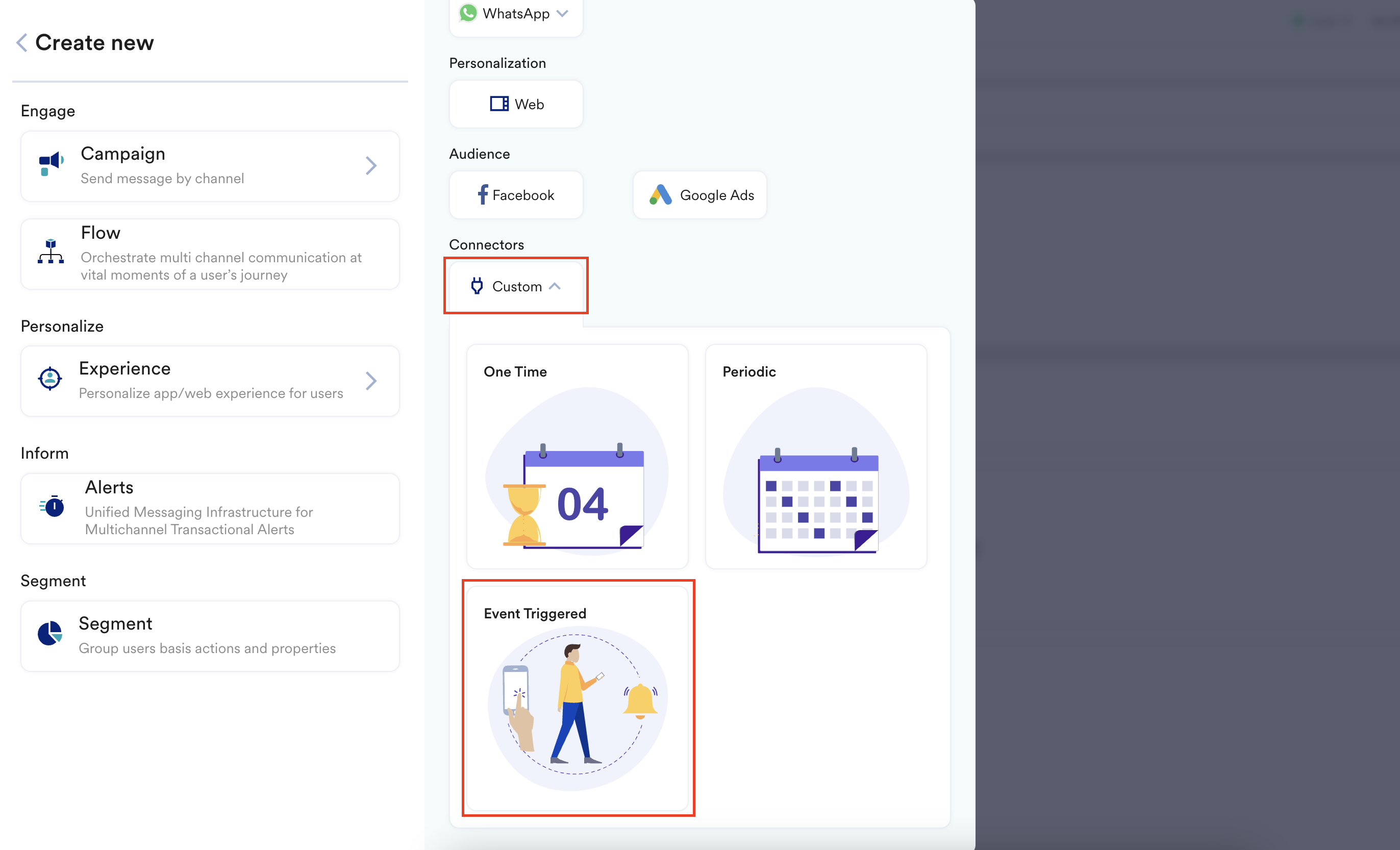Click the WhatsApp logo icon
Image resolution: width=1400 pixels, height=850 pixels.
point(468,13)
